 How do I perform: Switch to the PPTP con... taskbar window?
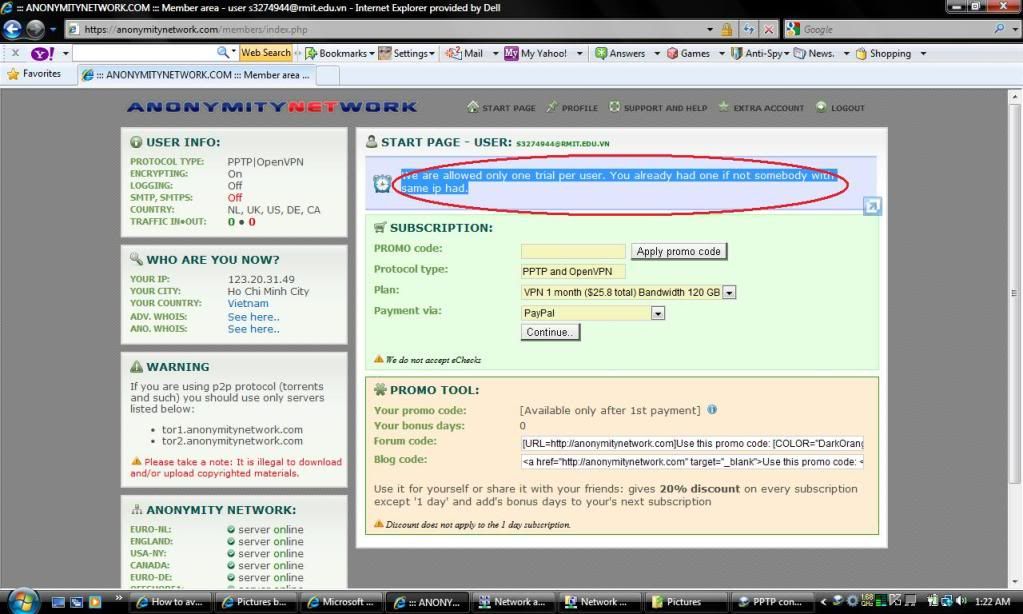pyautogui.click(x=772, y=602)
